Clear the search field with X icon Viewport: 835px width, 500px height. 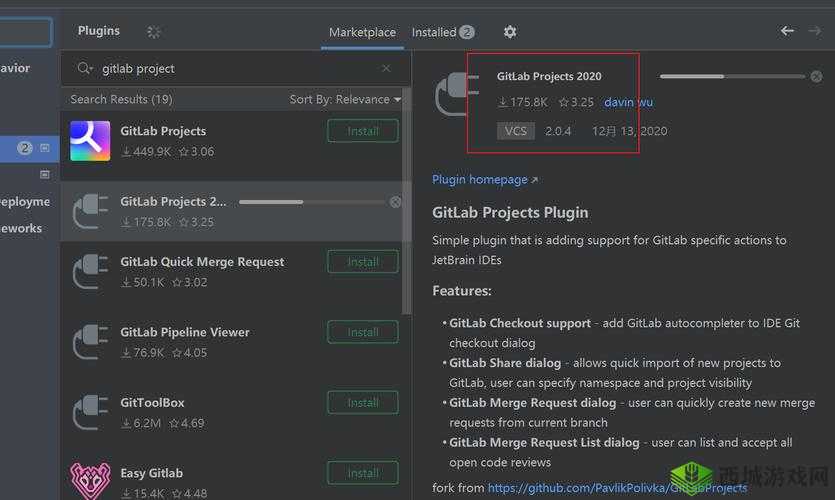pos(386,69)
